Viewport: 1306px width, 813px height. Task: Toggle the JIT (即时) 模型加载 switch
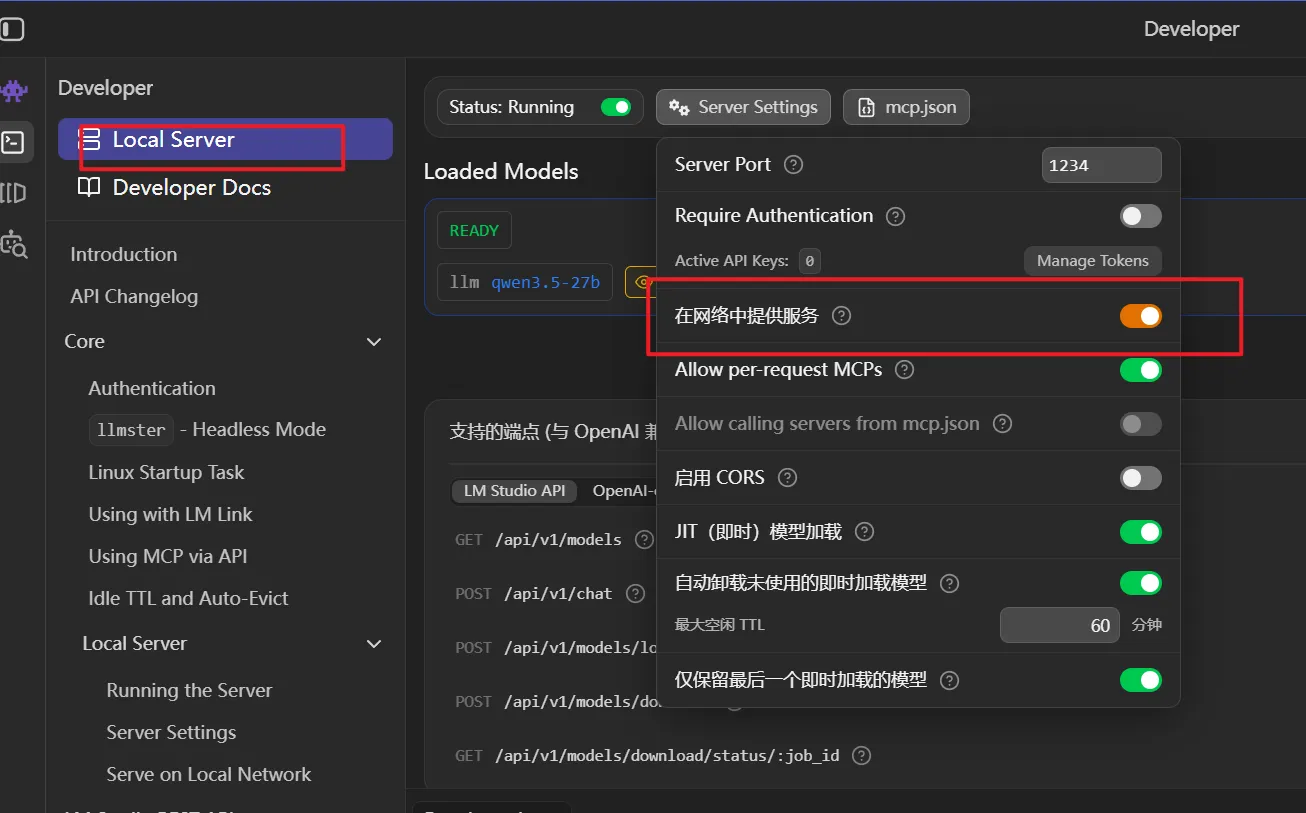[1140, 532]
